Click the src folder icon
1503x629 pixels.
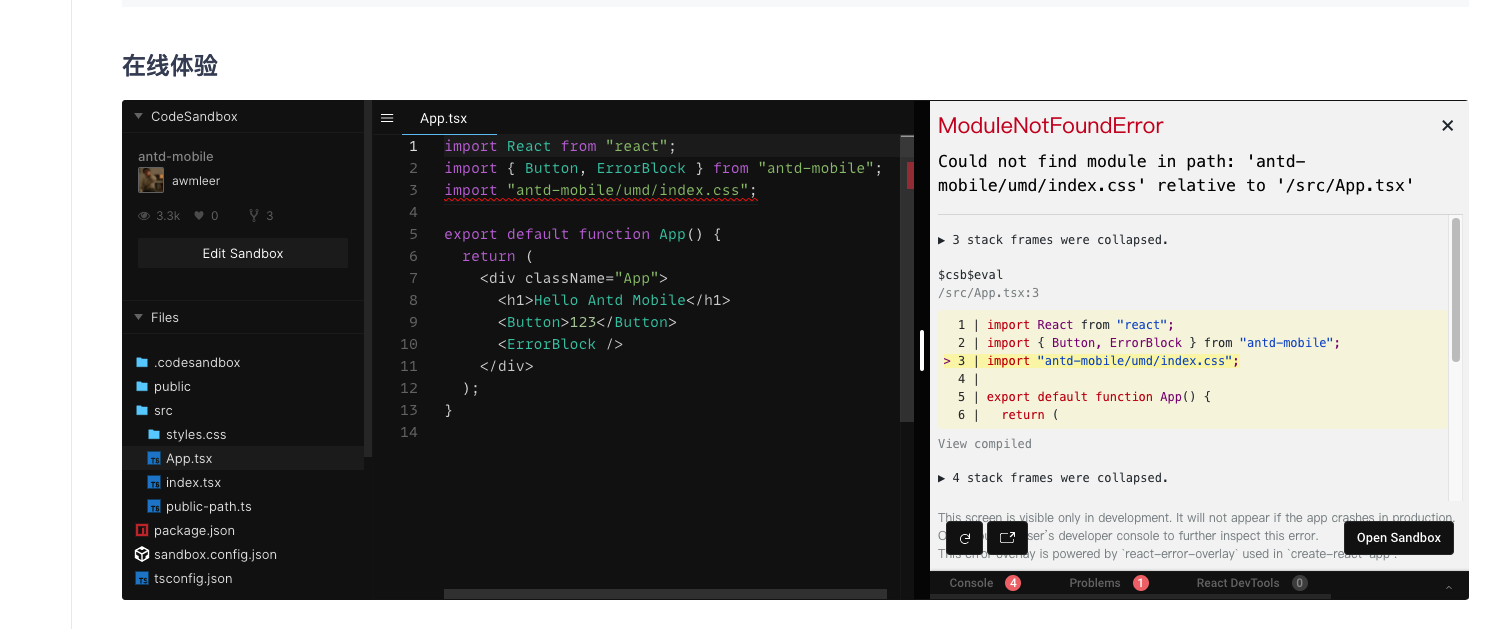click(x=142, y=410)
